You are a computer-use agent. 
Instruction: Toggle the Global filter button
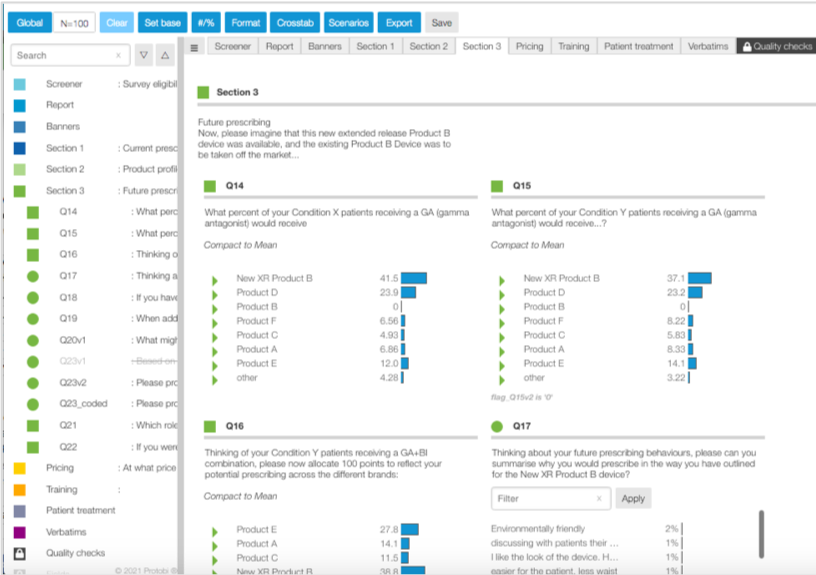pos(30,22)
